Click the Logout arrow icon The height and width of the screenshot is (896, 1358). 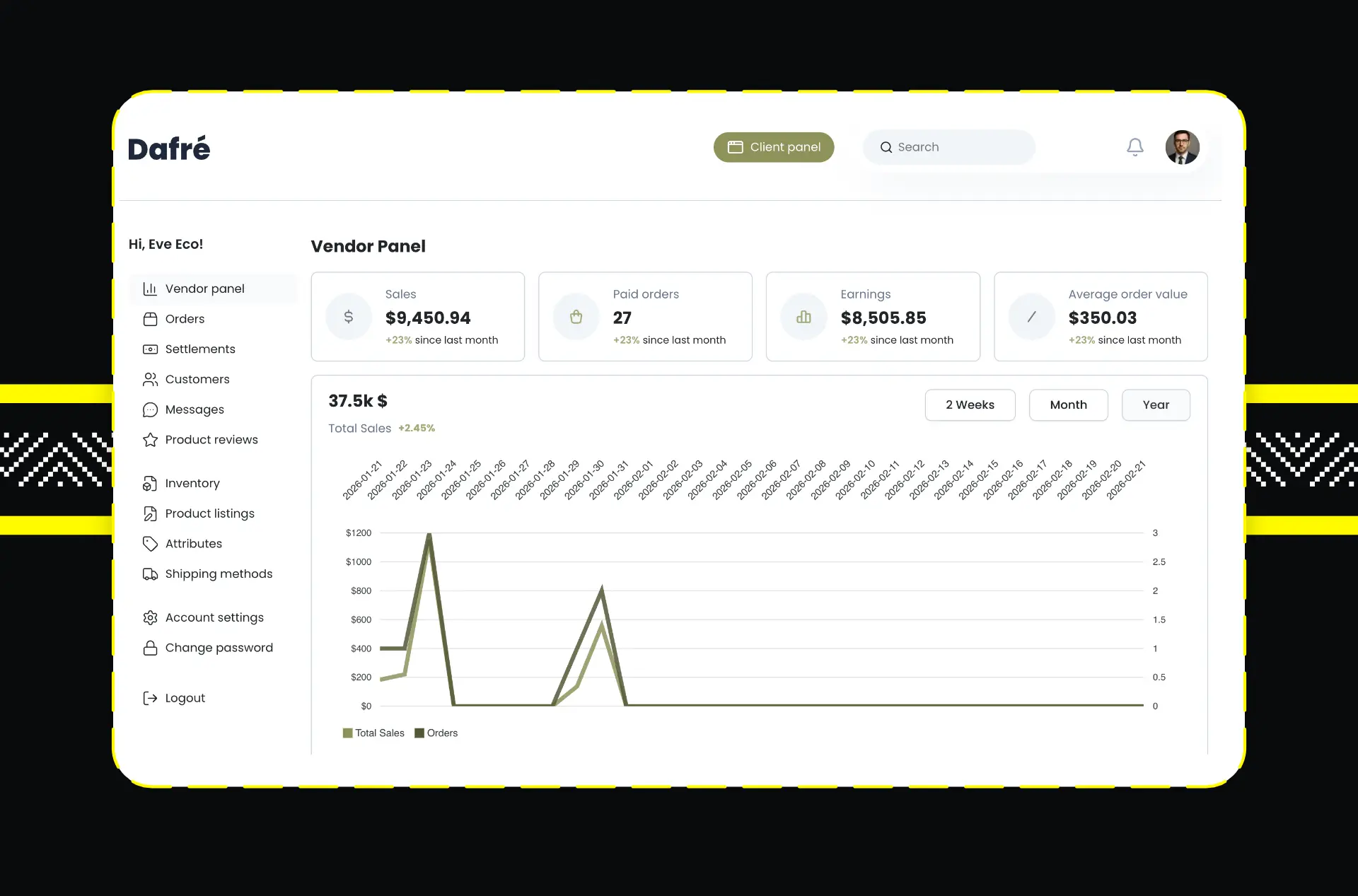coord(150,698)
